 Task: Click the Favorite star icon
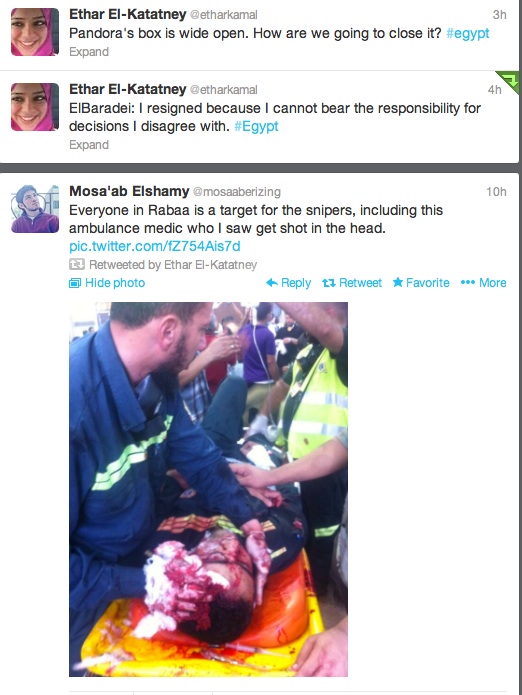coord(398,282)
